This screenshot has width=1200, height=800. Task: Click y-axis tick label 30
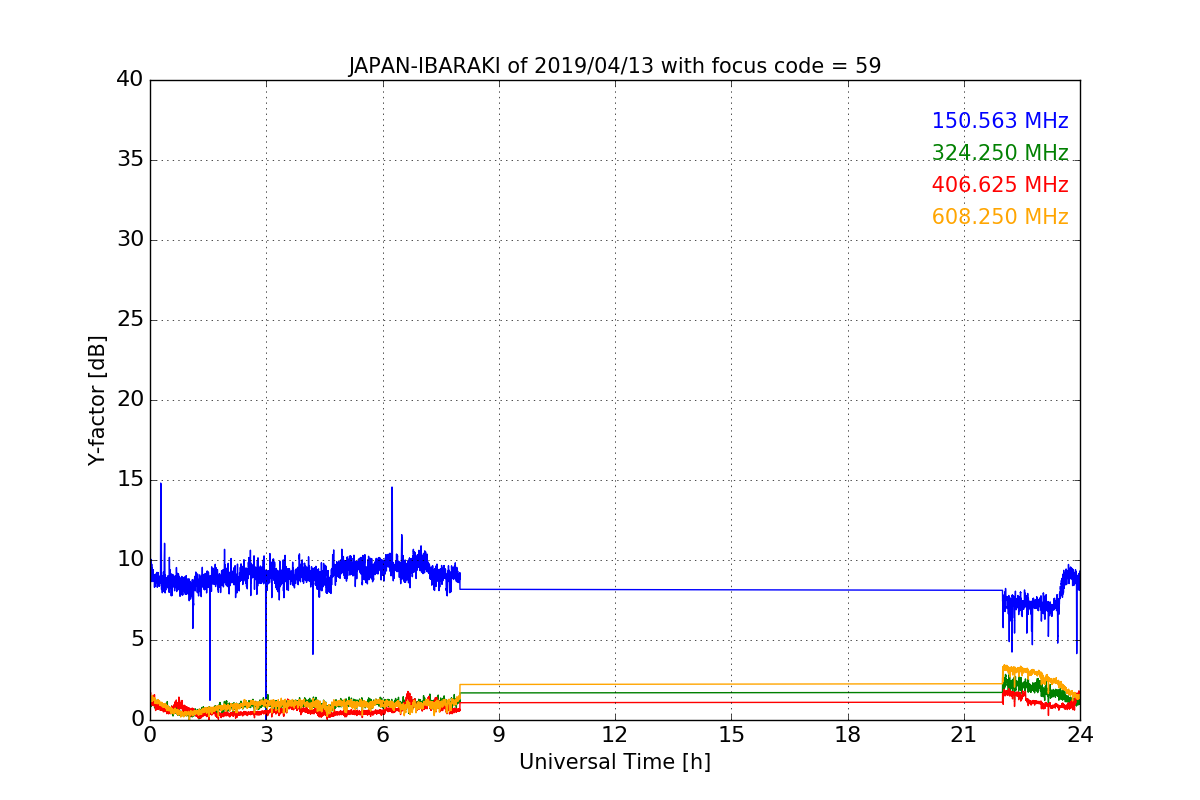coord(130,240)
